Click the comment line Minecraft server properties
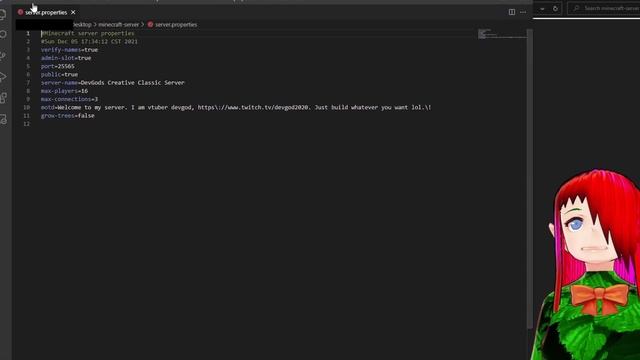 88,33
